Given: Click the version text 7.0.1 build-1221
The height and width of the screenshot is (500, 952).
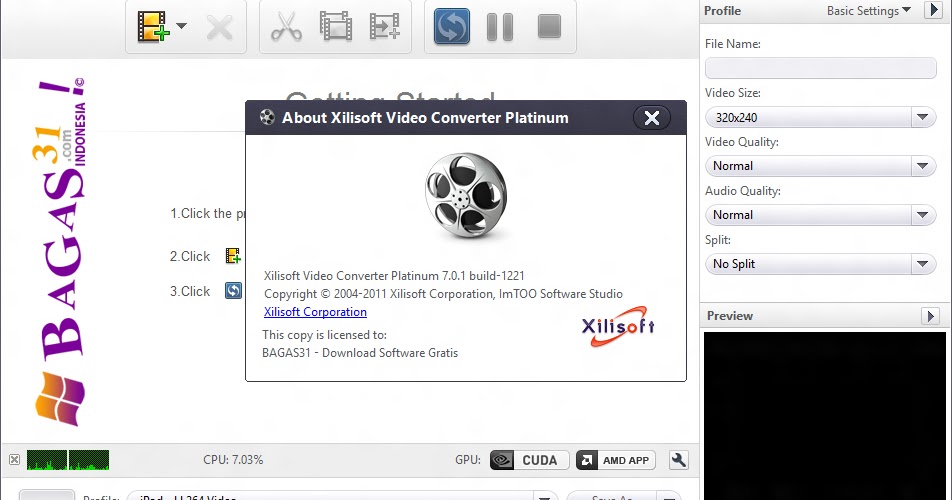Looking at the screenshot, I should pos(483,275).
